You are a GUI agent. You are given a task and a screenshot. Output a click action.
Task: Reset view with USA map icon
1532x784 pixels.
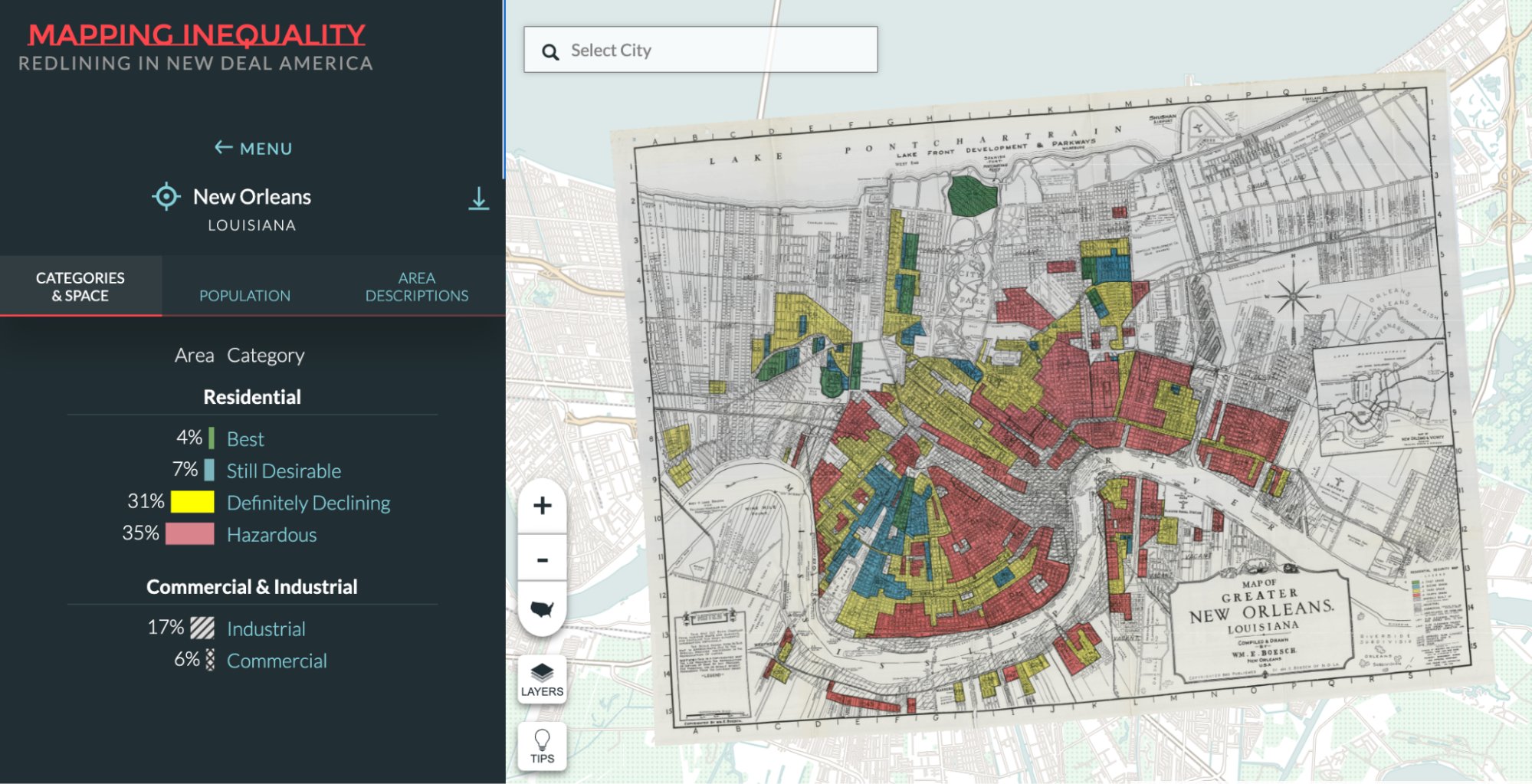543,609
